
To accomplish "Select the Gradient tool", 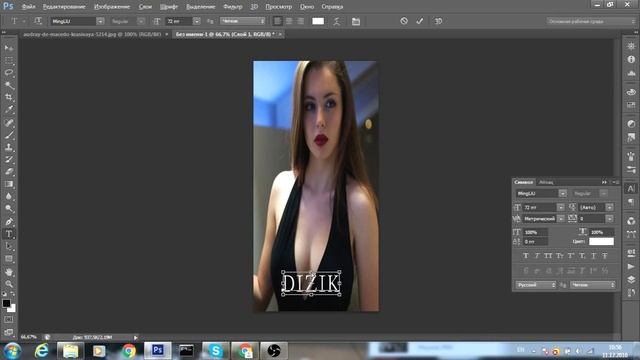I will [x=9, y=184].
